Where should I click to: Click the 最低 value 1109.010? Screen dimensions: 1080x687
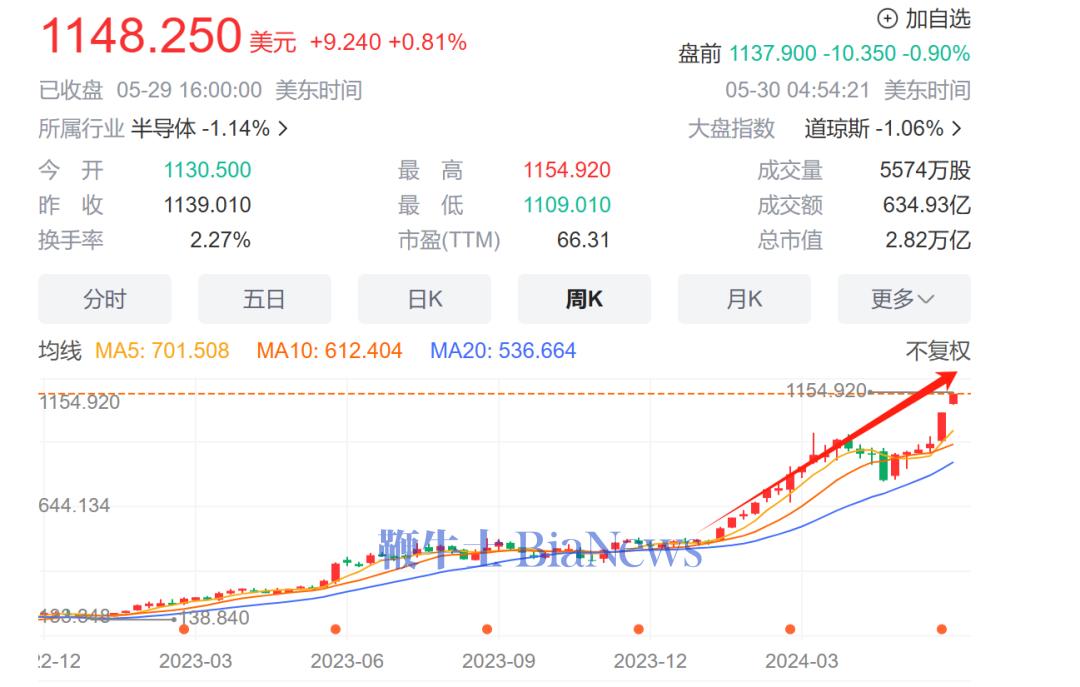point(567,205)
